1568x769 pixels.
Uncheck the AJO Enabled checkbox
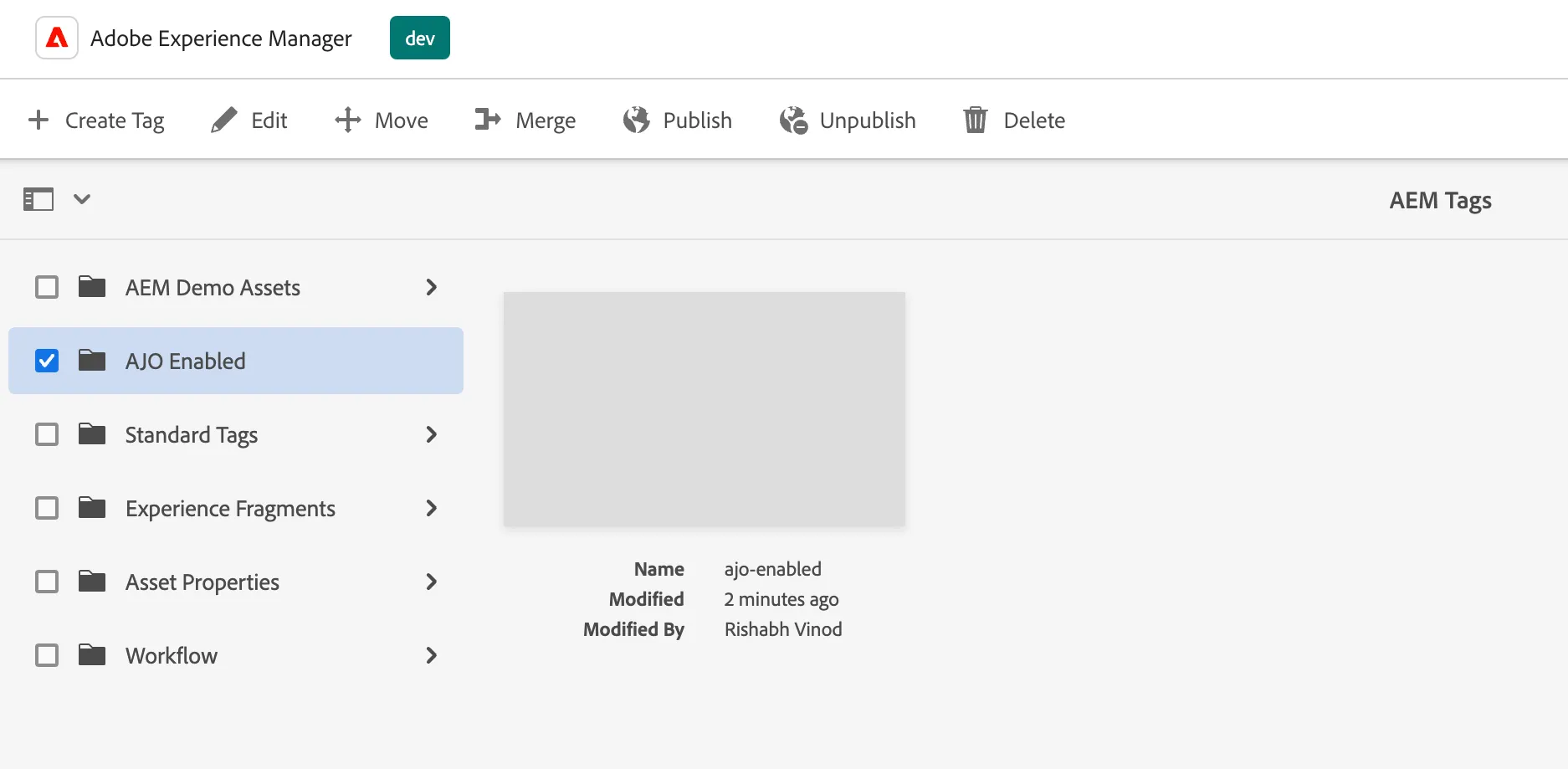[x=47, y=361]
